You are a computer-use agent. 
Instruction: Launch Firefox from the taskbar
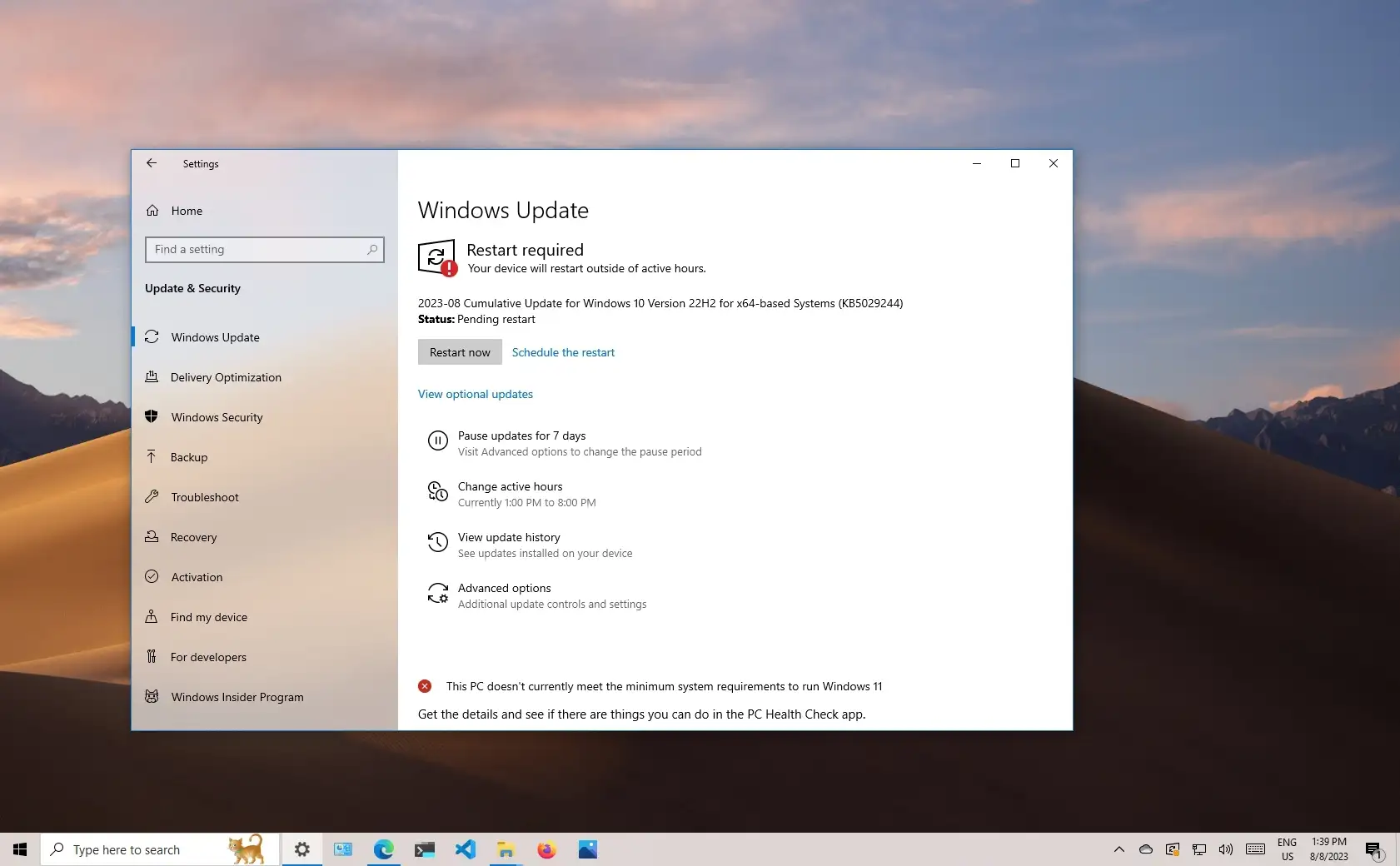point(546,849)
